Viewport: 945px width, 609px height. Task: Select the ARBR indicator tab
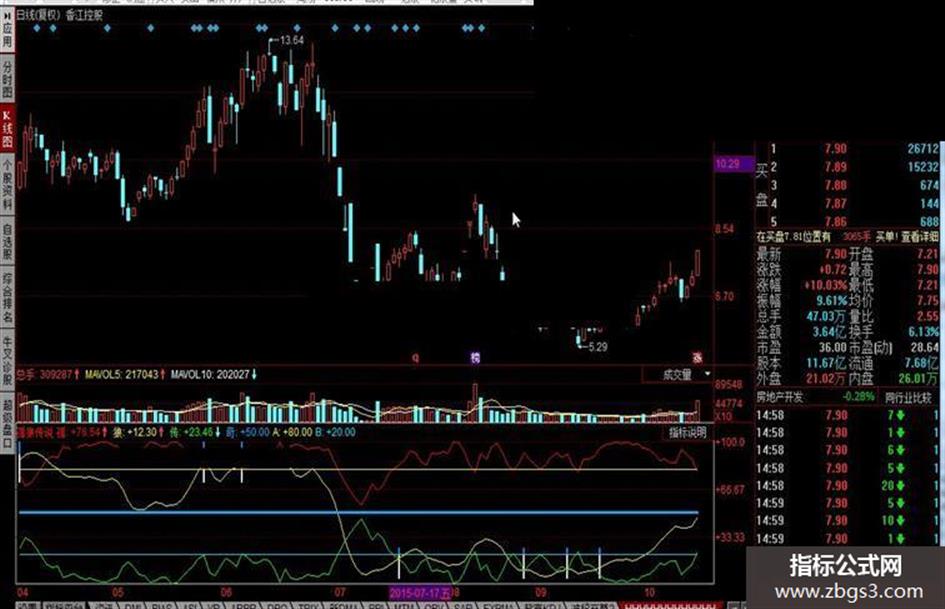click(243, 605)
